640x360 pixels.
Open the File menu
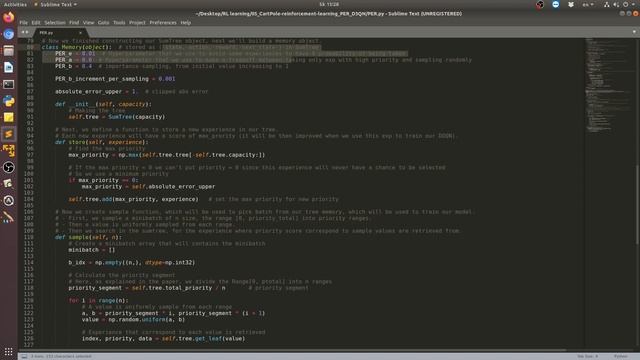click(x=24, y=22)
